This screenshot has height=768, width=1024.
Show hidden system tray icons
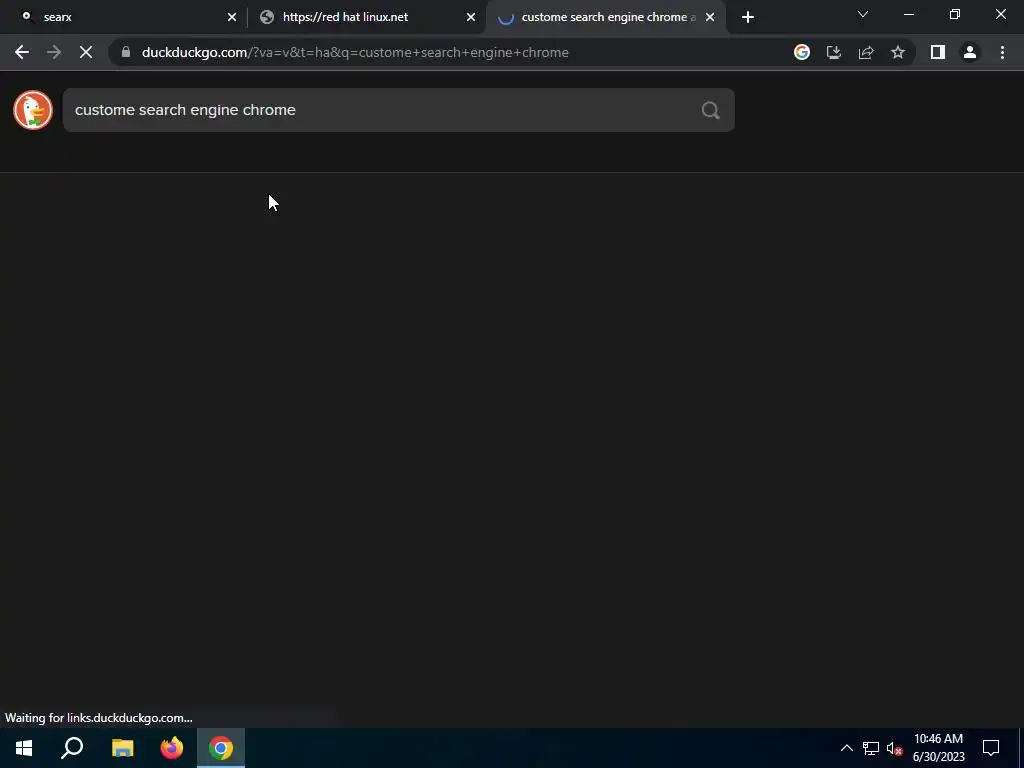coord(846,748)
